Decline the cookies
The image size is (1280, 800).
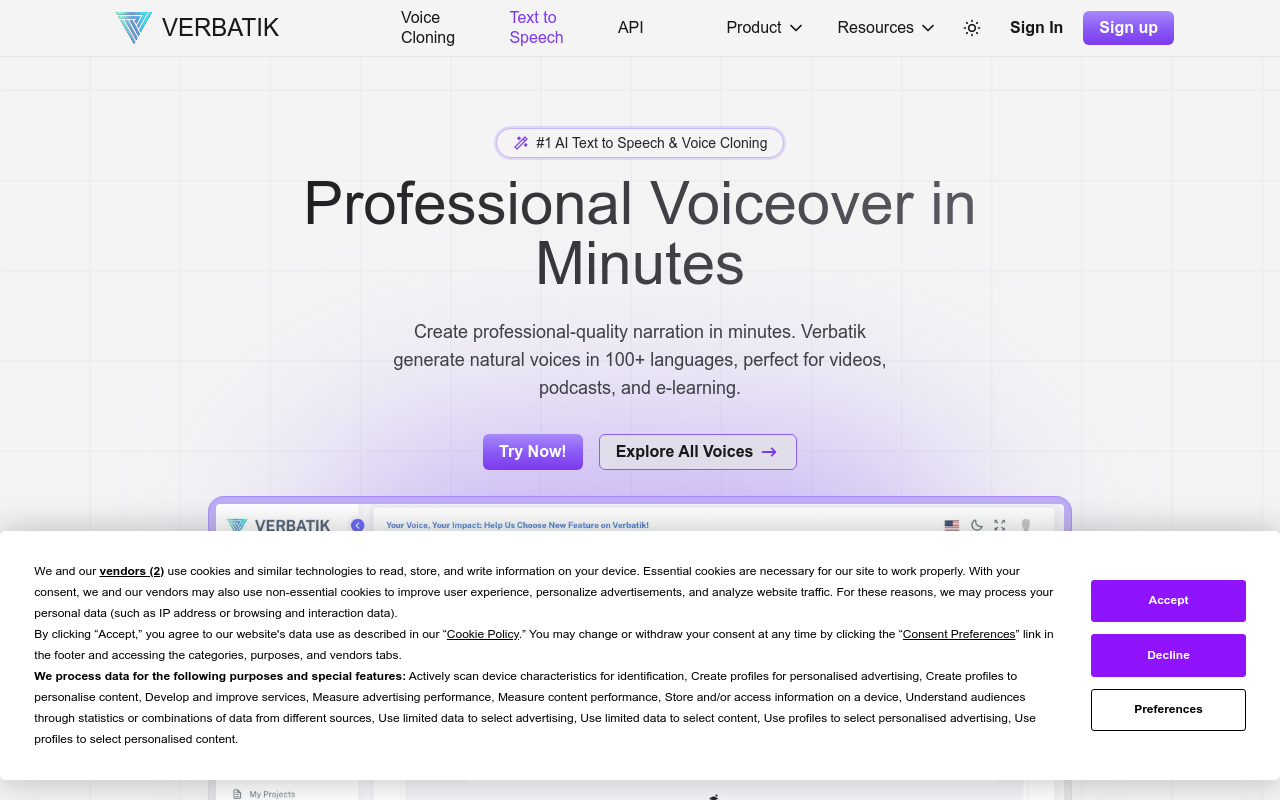click(1168, 655)
